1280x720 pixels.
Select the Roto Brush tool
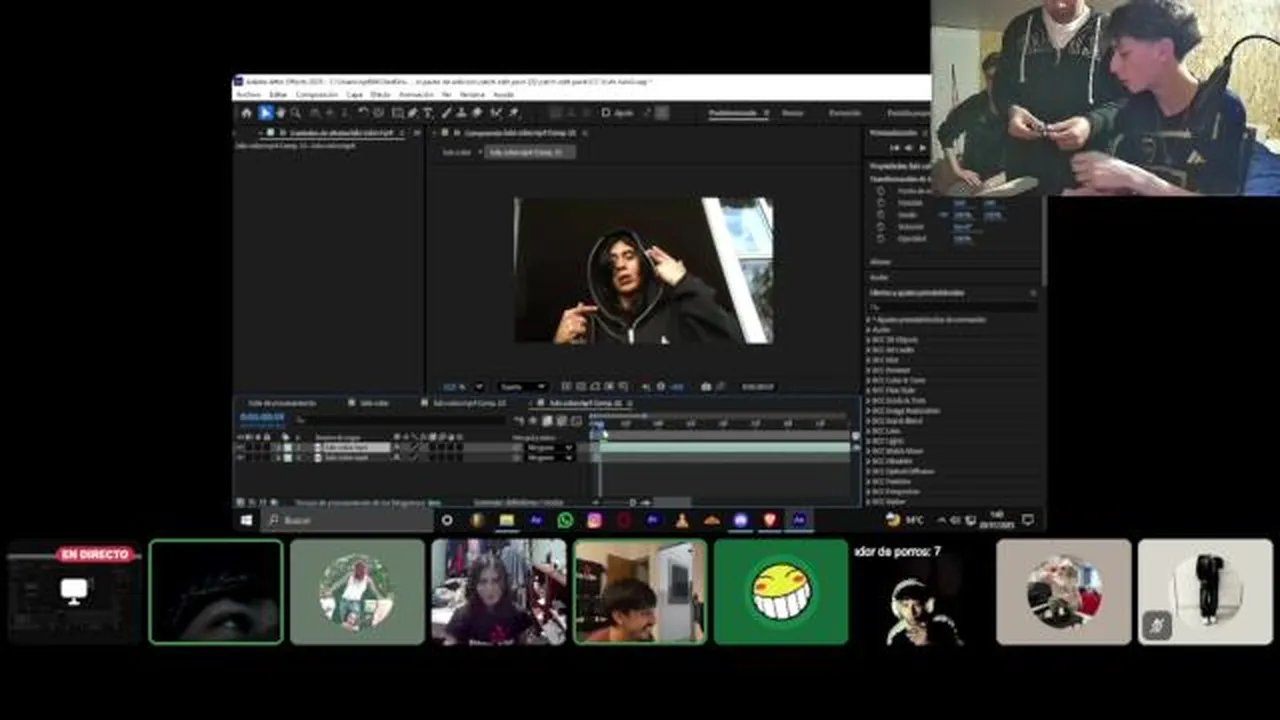tap(496, 113)
